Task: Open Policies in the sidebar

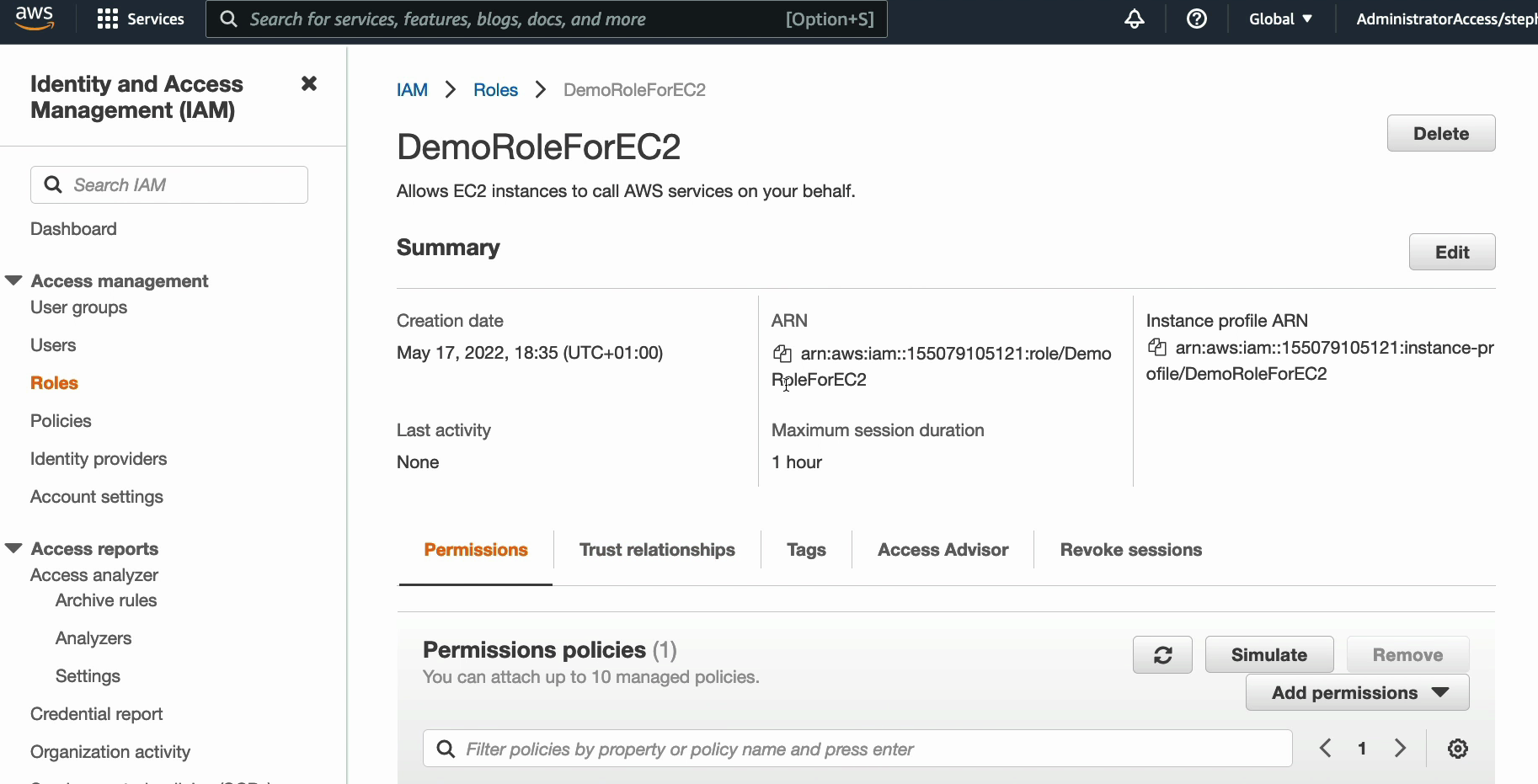Action: (61, 421)
